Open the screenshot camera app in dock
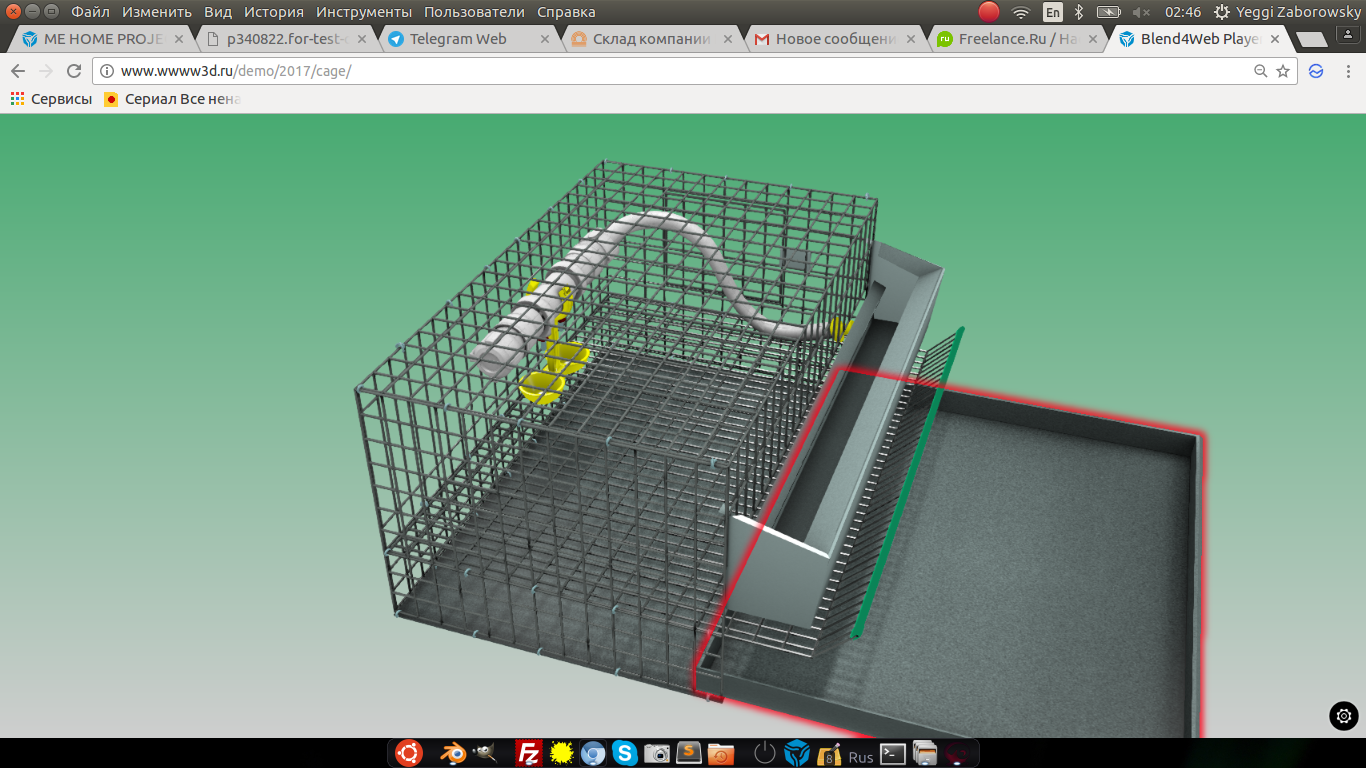1366x768 pixels. (657, 753)
